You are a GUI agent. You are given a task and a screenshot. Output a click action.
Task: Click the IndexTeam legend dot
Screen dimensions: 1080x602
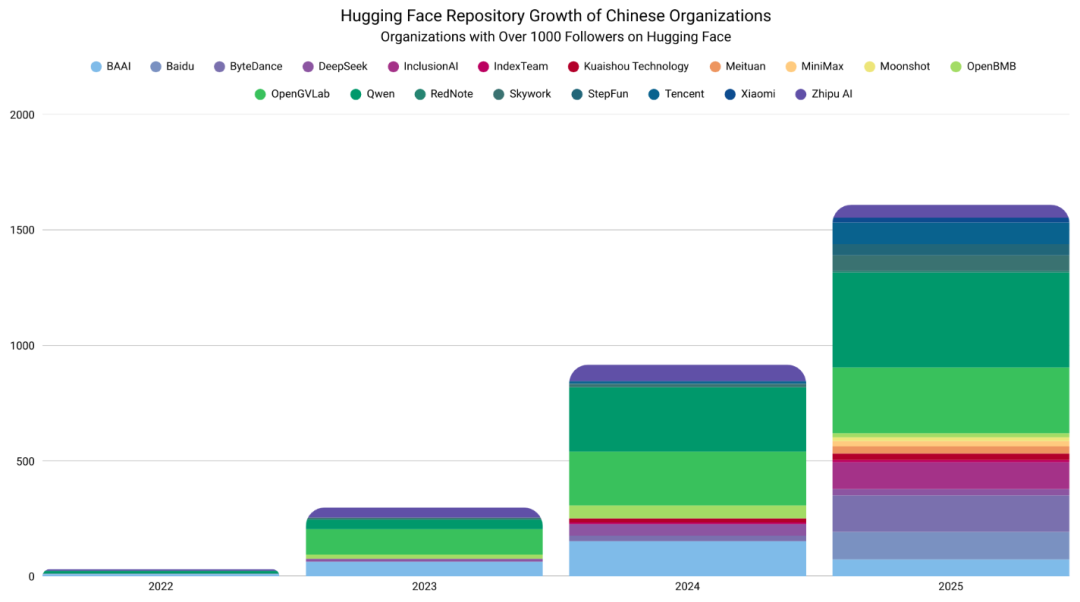[483, 67]
